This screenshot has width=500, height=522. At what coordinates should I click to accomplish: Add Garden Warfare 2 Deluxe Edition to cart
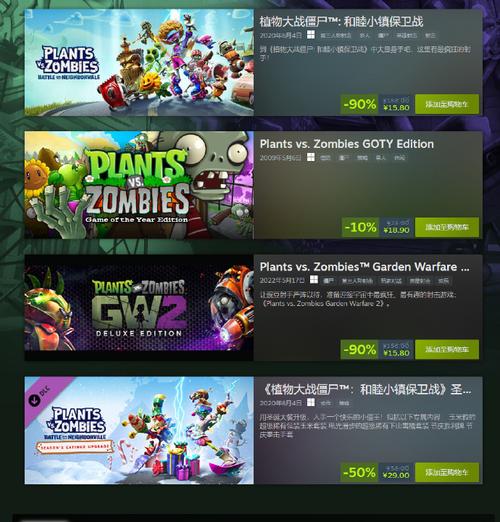447,349
